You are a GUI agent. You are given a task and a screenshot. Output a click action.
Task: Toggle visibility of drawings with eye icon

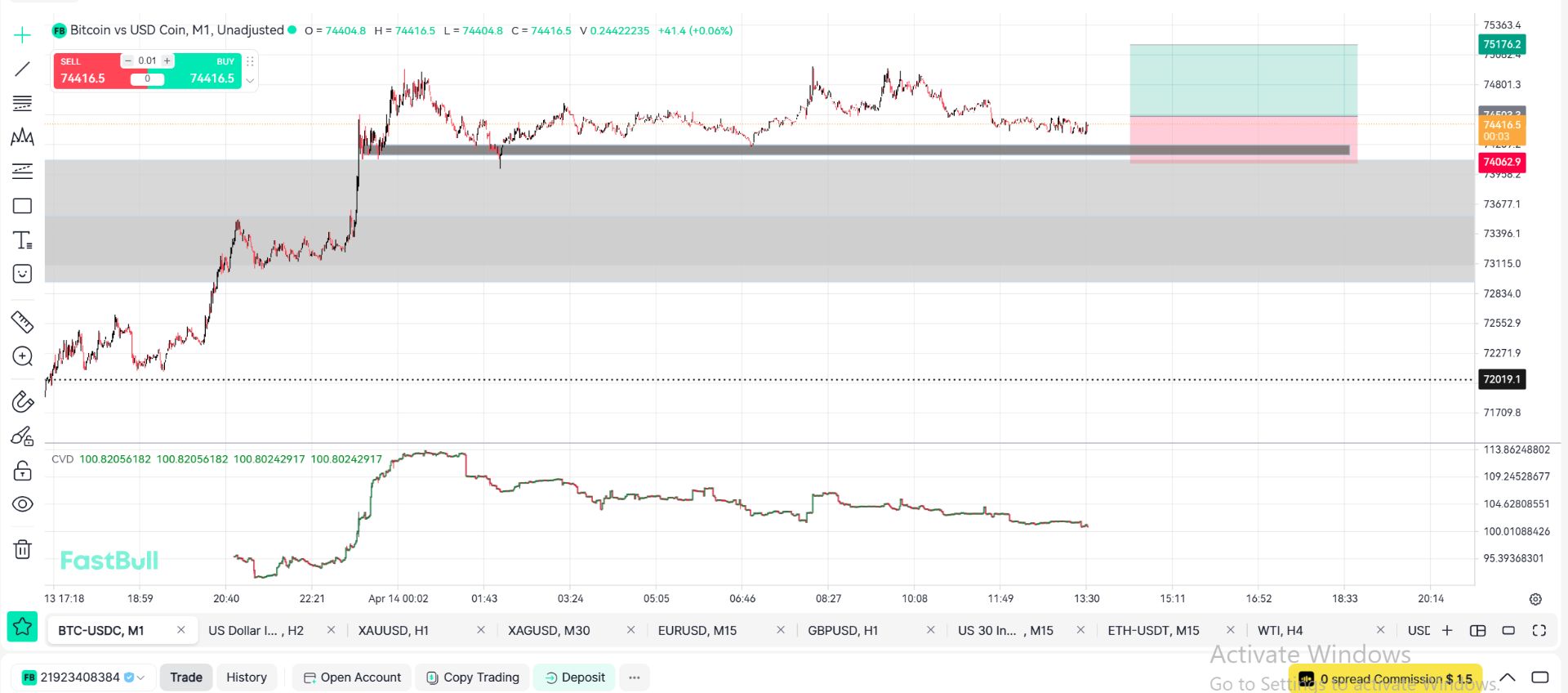[22, 504]
